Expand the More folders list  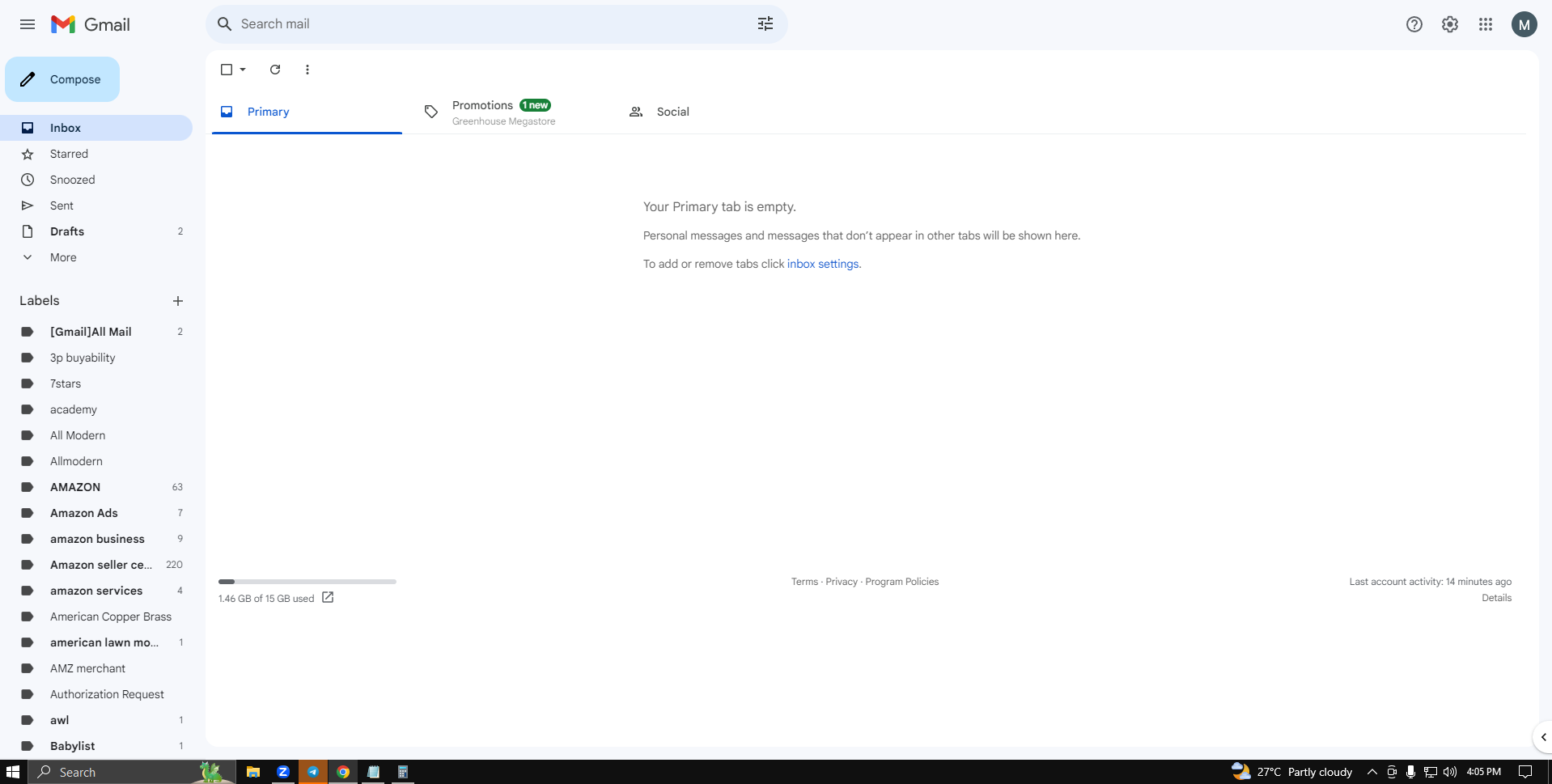(63, 257)
